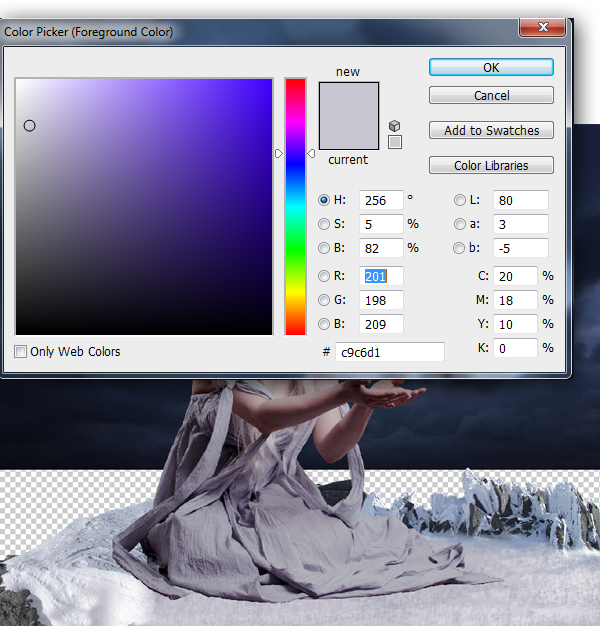Click the Hue degree input field
The image size is (600, 626).
tap(381, 200)
